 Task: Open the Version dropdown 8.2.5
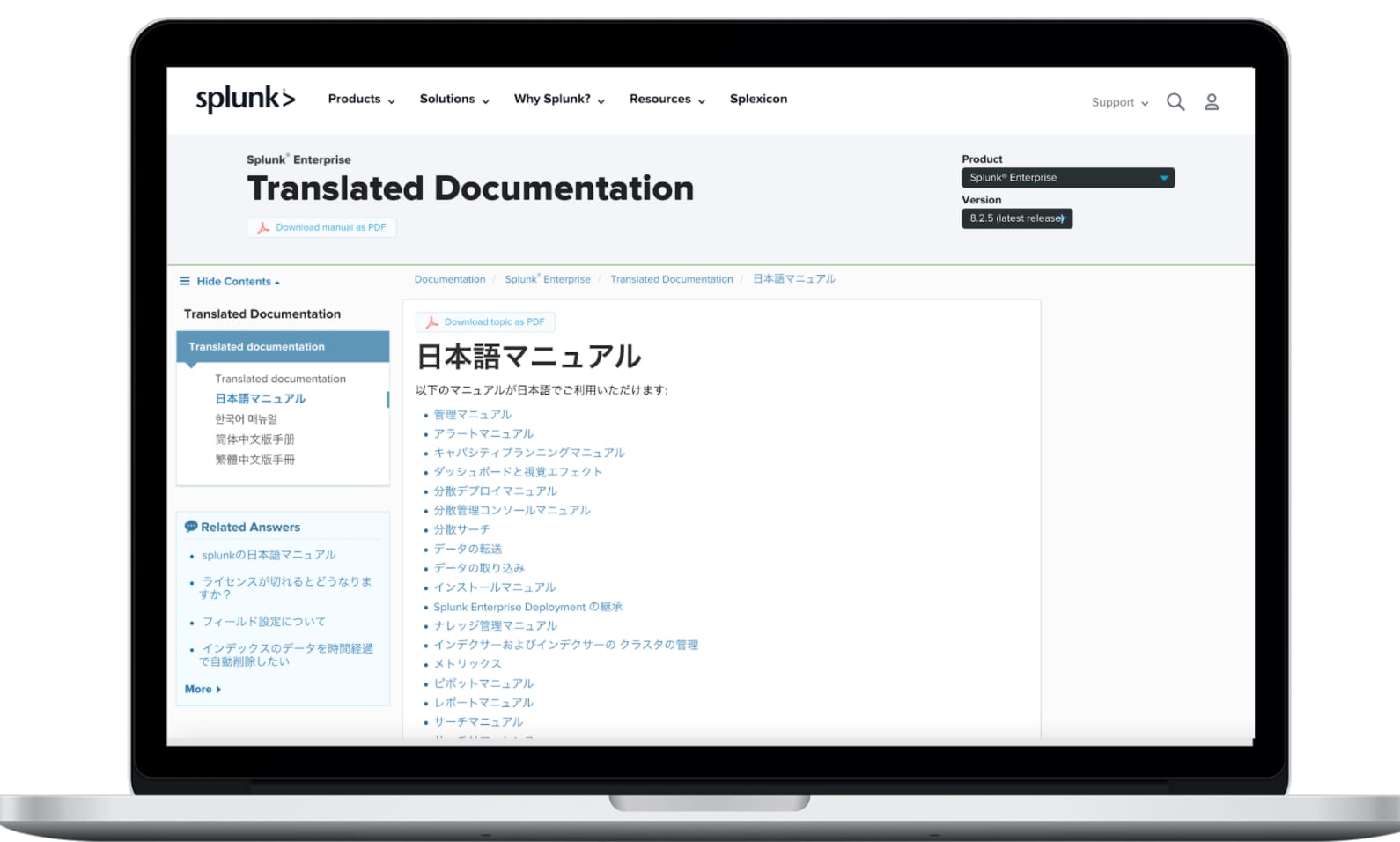(1017, 218)
